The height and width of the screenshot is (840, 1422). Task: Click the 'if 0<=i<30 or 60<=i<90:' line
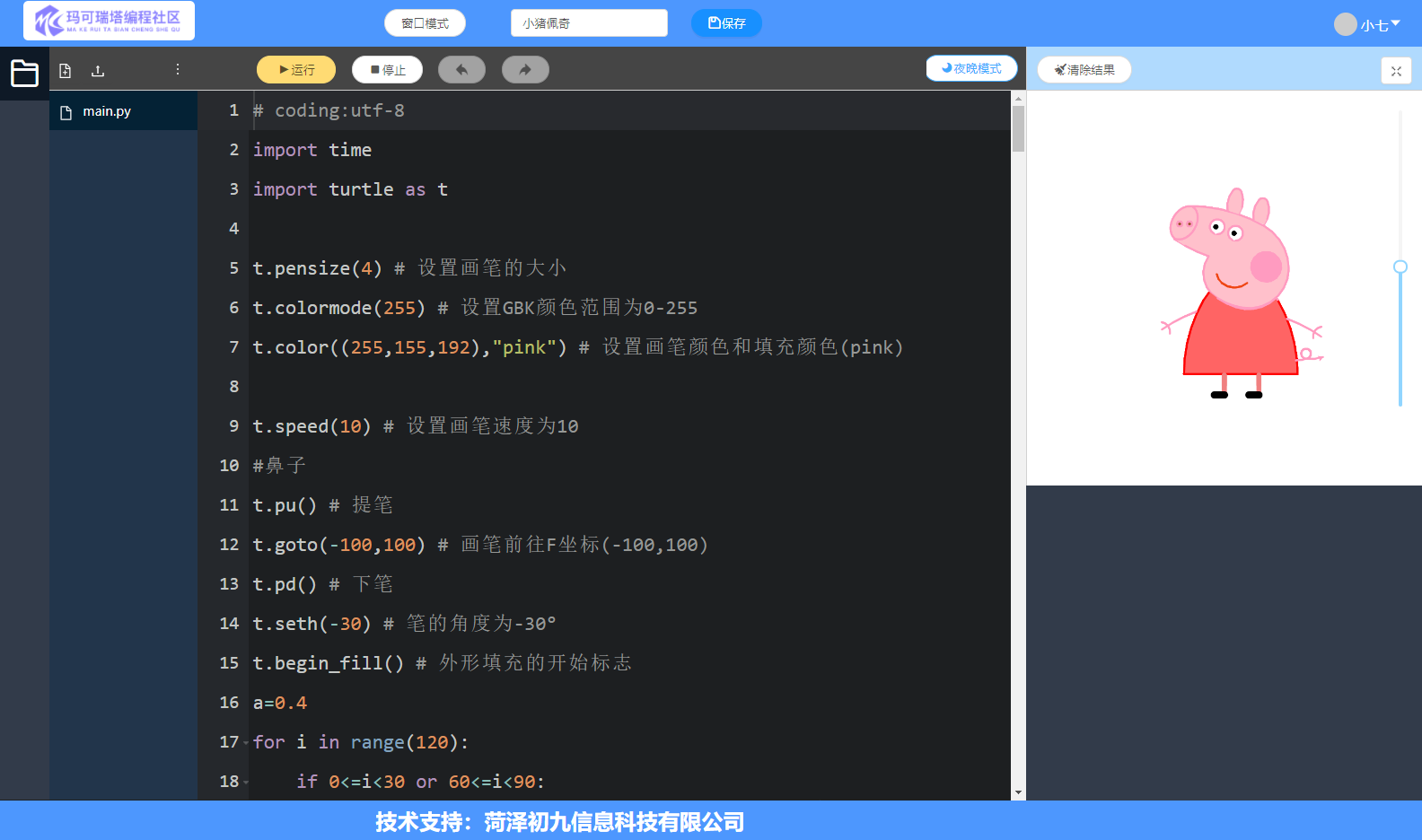[421, 782]
